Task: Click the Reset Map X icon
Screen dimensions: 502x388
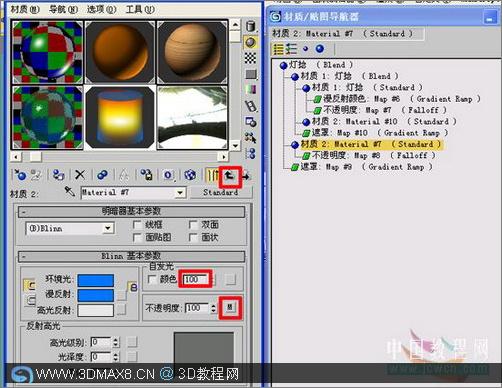Action: tap(80, 175)
